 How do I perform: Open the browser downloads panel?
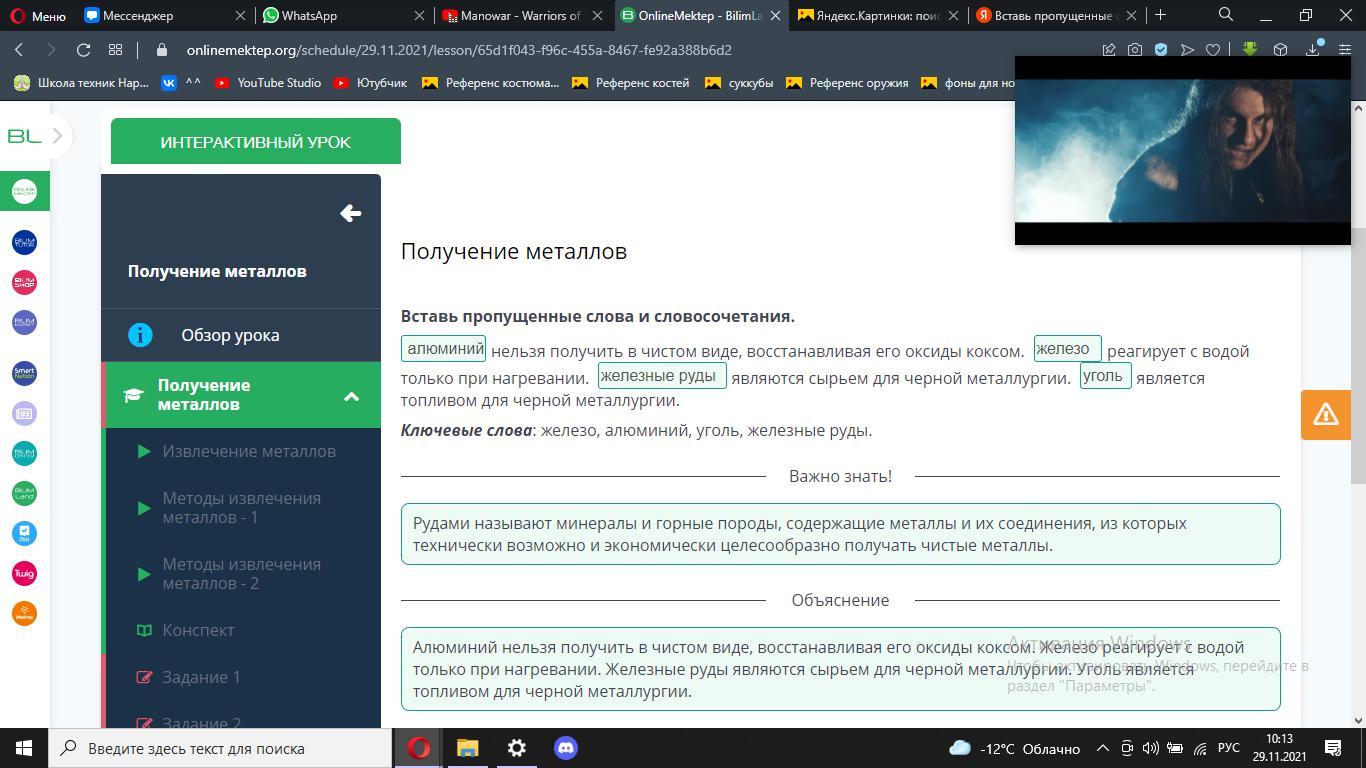point(1313,50)
